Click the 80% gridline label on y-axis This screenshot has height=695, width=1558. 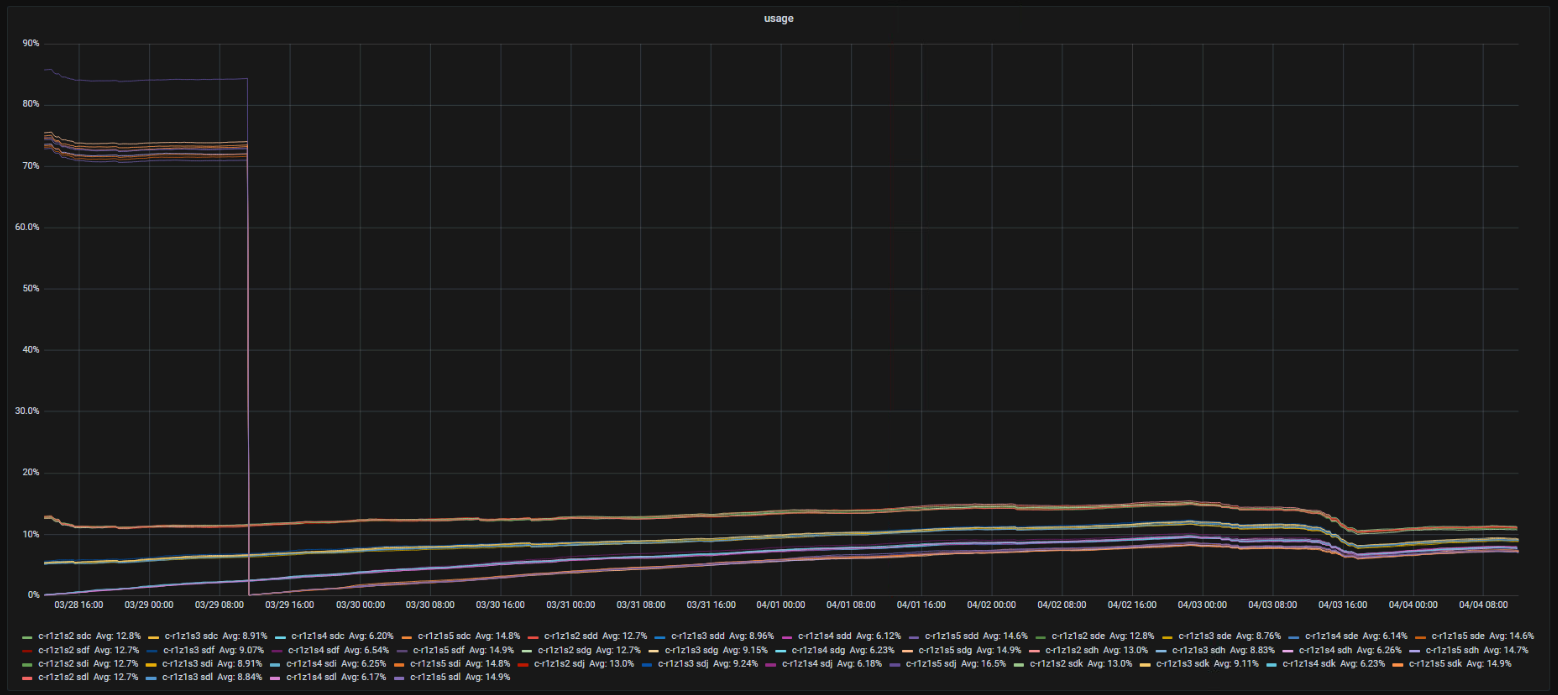(x=29, y=104)
